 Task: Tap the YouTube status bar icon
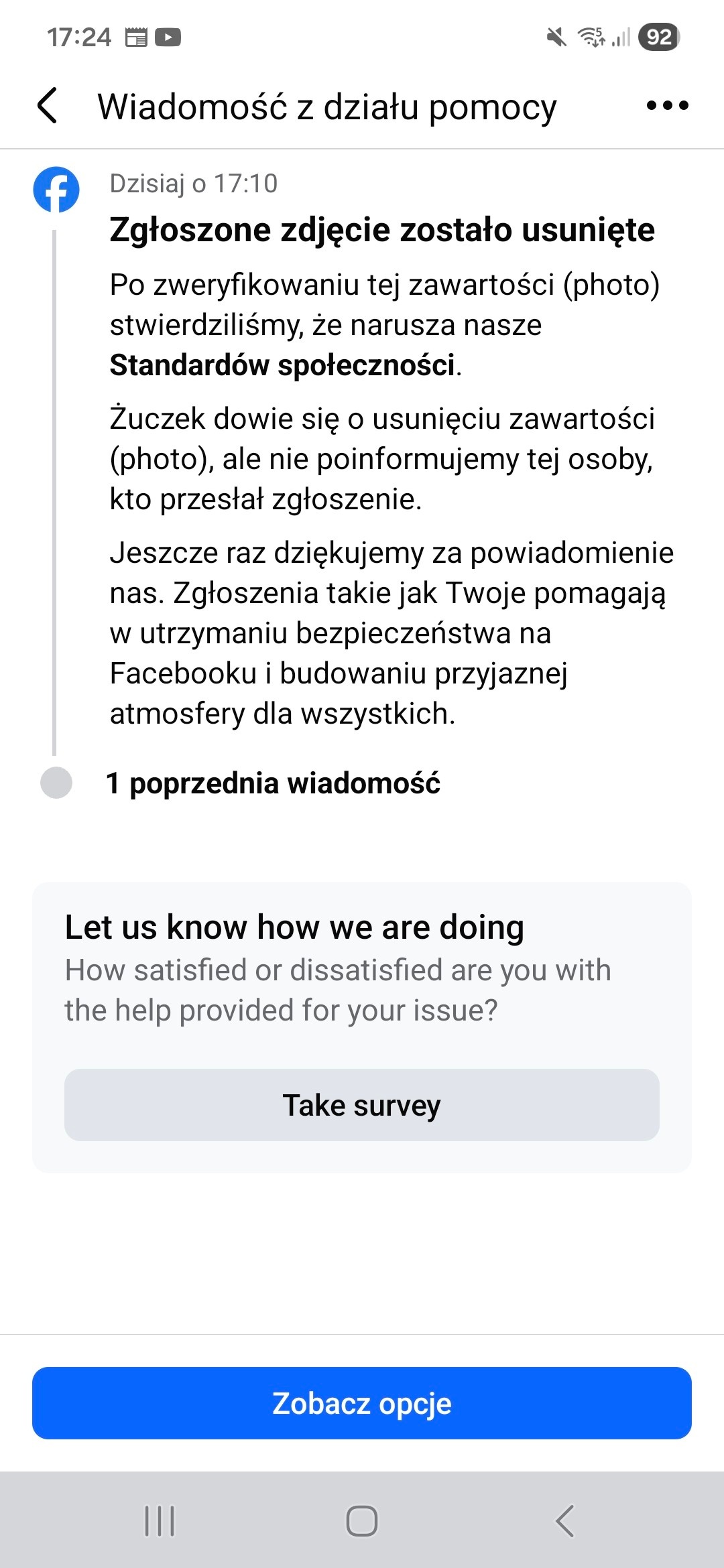168,37
